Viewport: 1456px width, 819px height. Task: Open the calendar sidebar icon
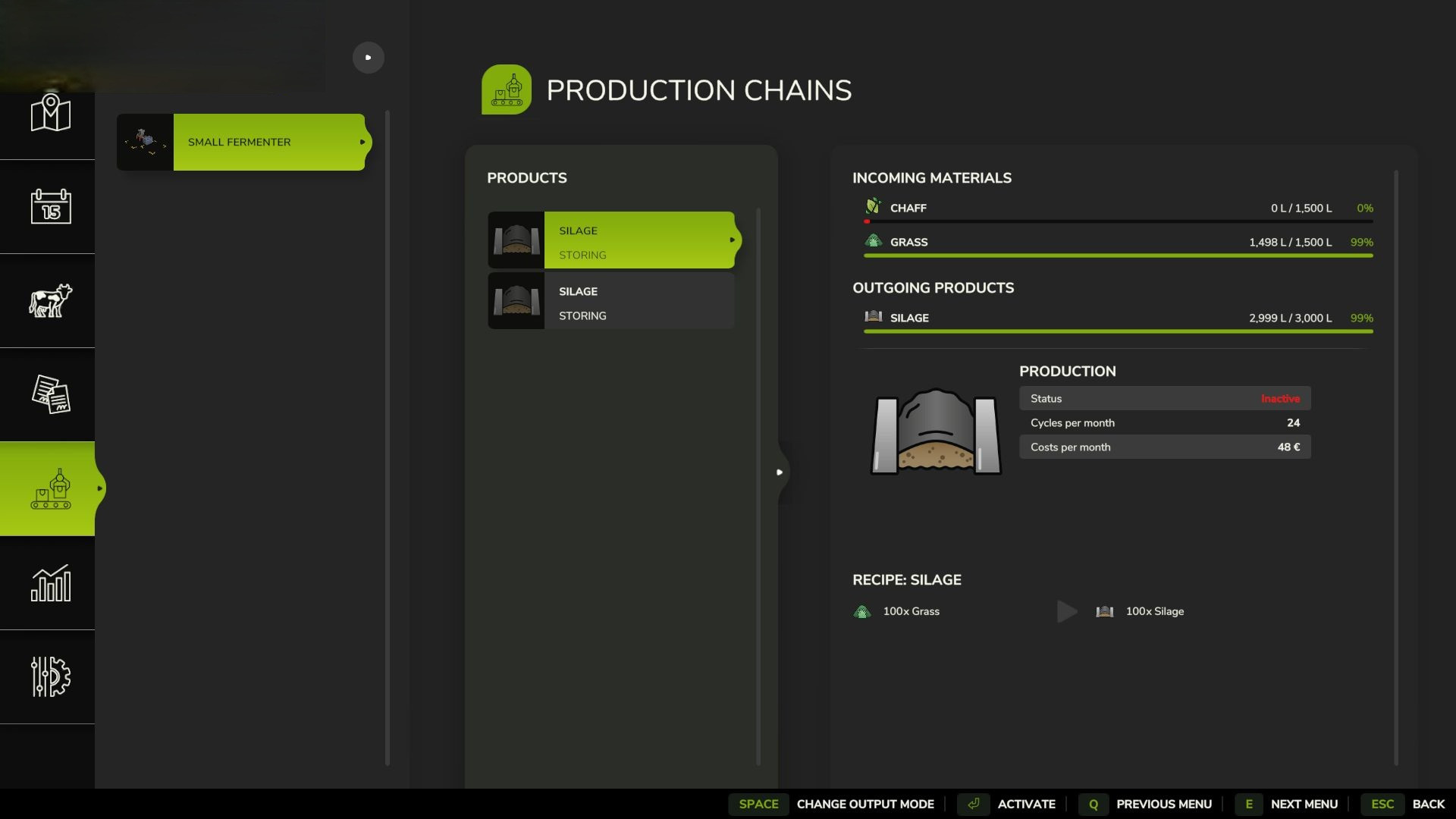(x=50, y=206)
